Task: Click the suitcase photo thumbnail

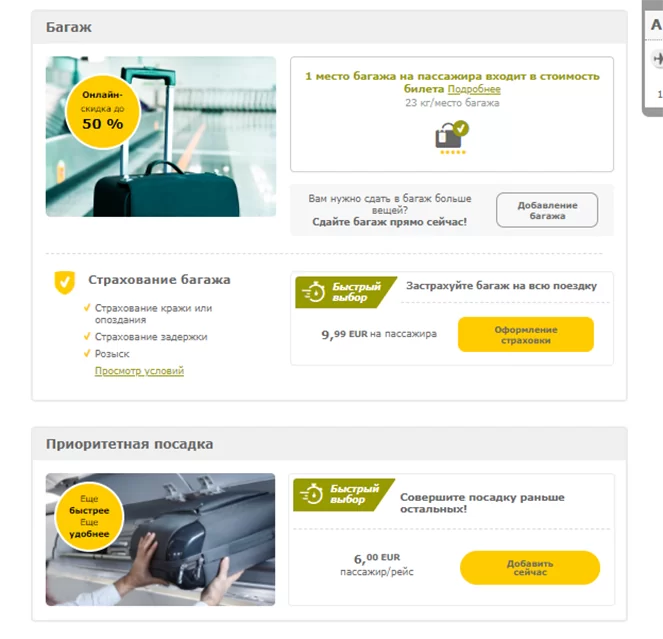Action: [x=161, y=137]
